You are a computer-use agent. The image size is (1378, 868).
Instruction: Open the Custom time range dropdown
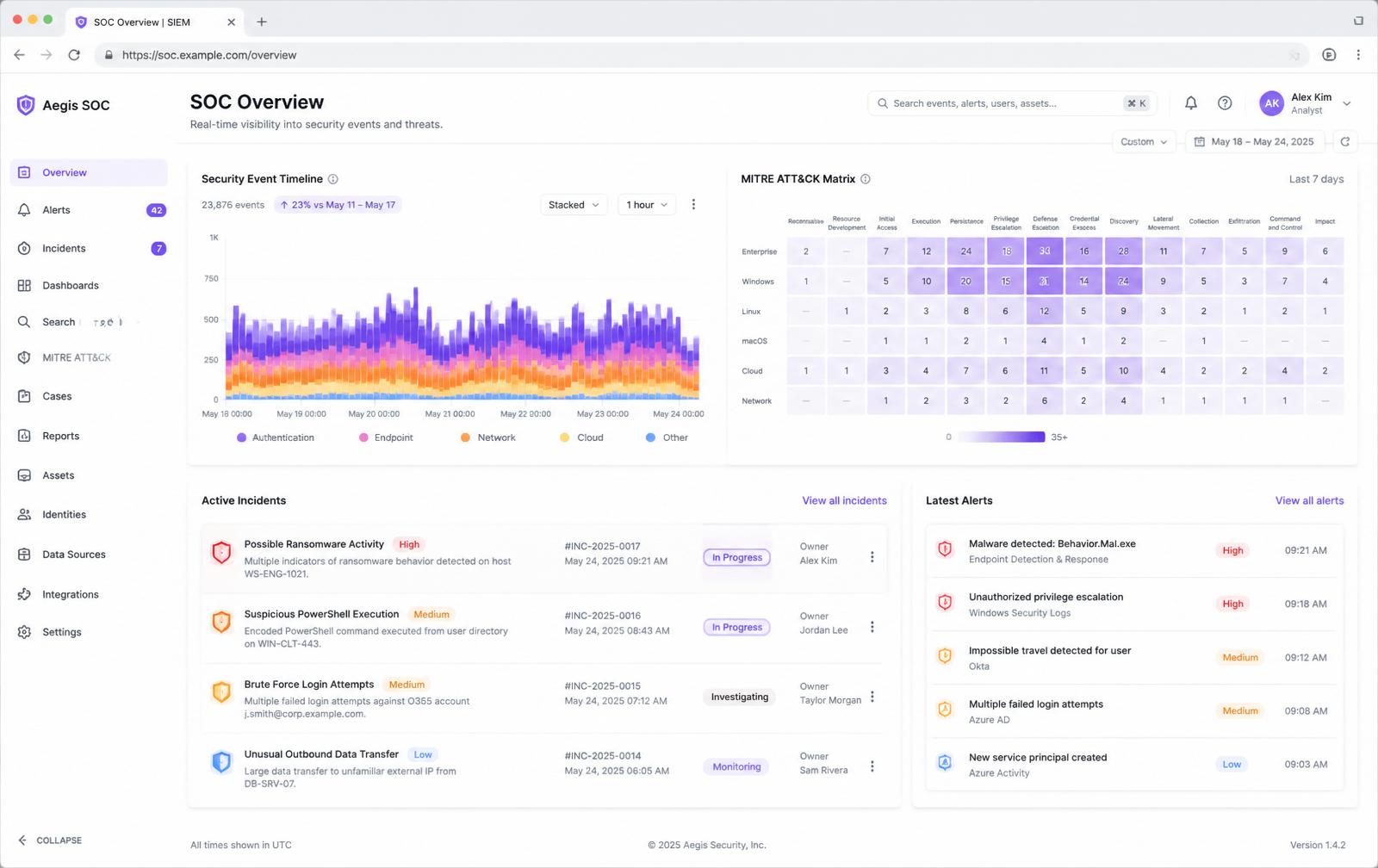click(1145, 141)
